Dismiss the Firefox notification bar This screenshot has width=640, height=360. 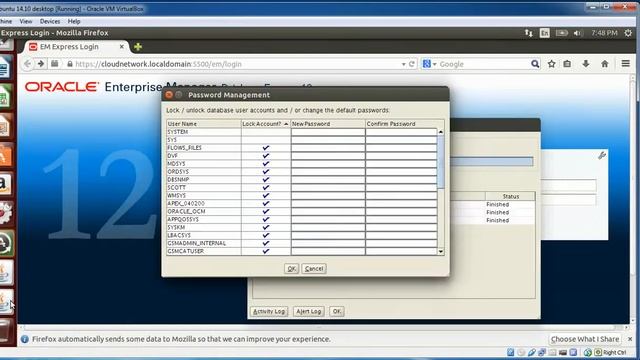pyautogui.click(x=630, y=339)
